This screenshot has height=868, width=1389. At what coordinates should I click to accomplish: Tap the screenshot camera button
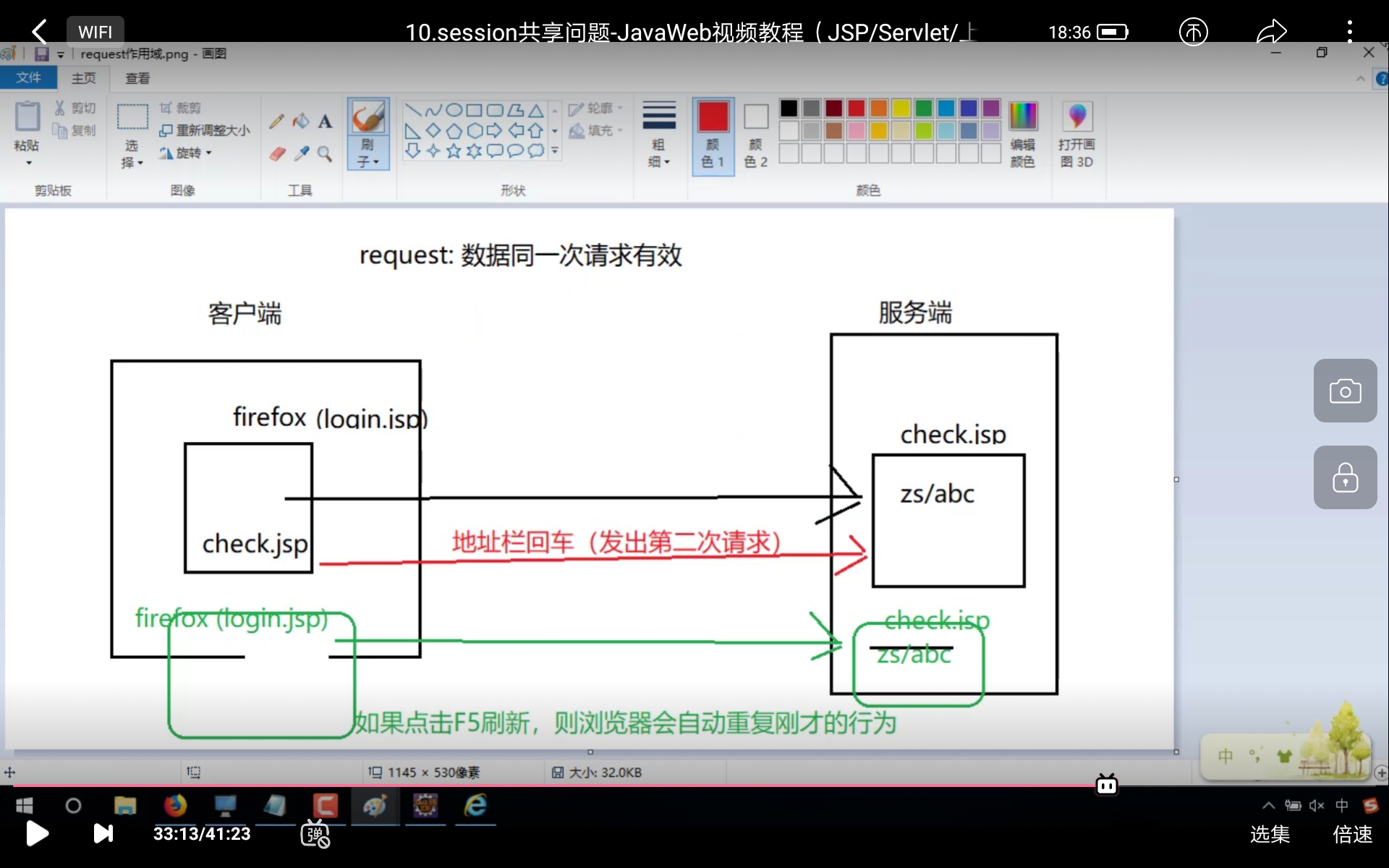coord(1345,391)
